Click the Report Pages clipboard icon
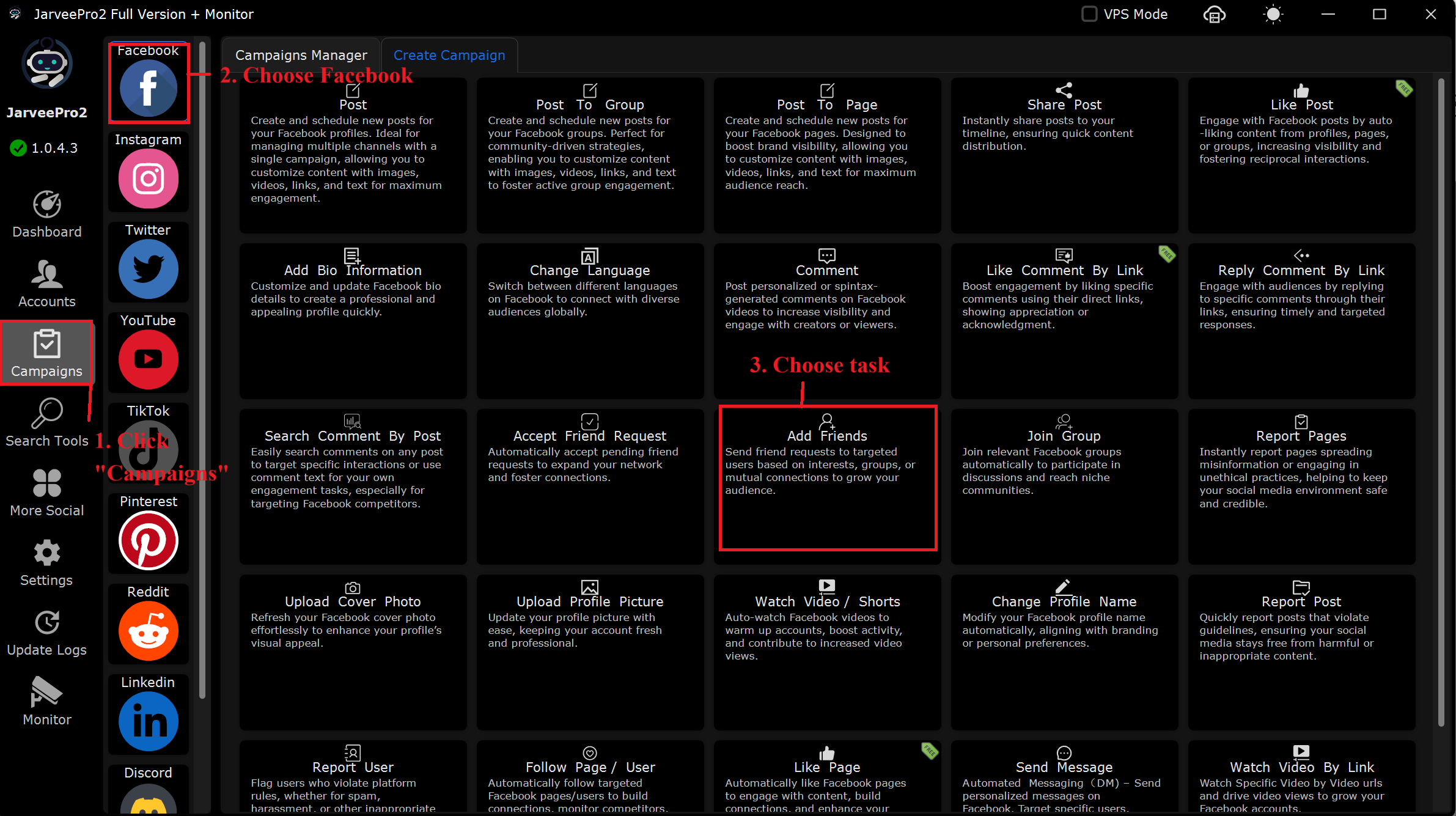 (1301, 422)
